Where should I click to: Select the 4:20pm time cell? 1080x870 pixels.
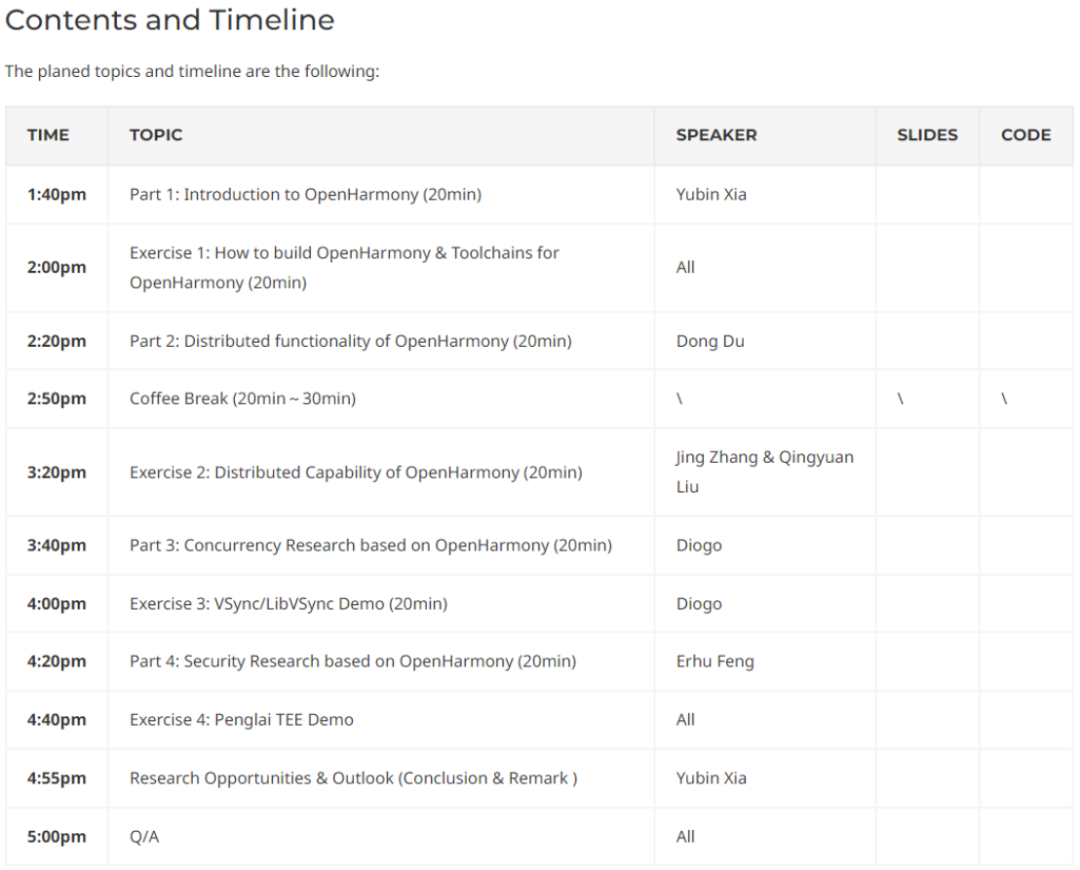(x=56, y=661)
